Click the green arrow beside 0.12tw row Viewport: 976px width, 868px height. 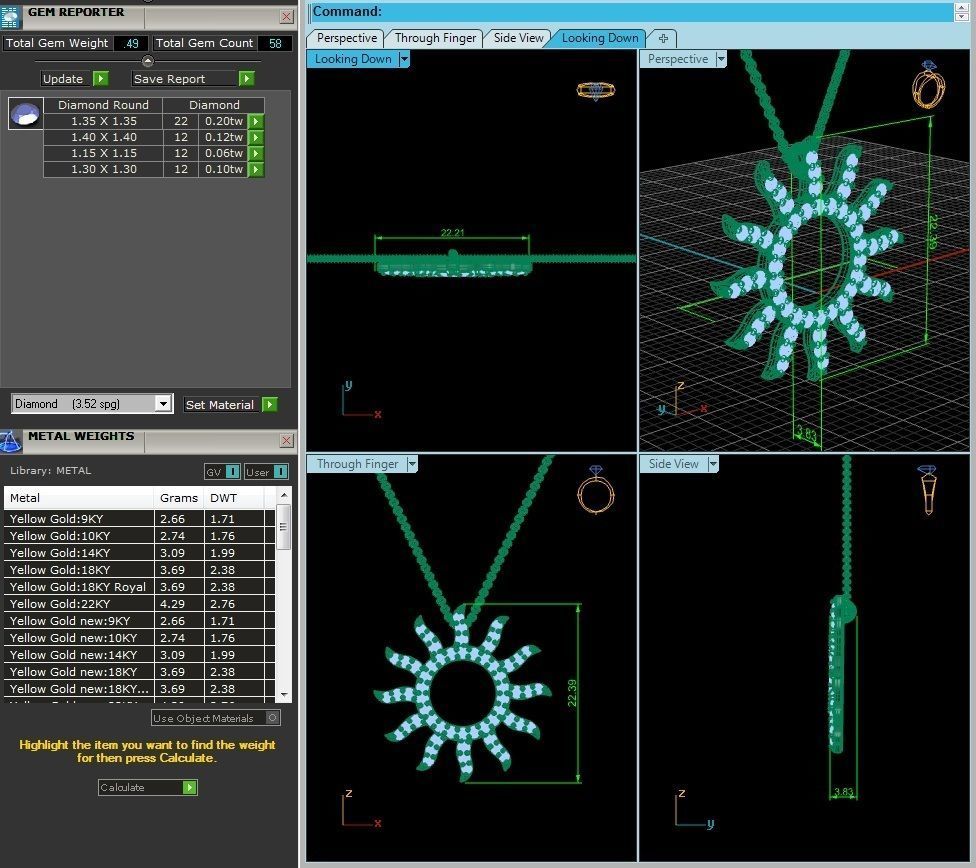point(256,137)
